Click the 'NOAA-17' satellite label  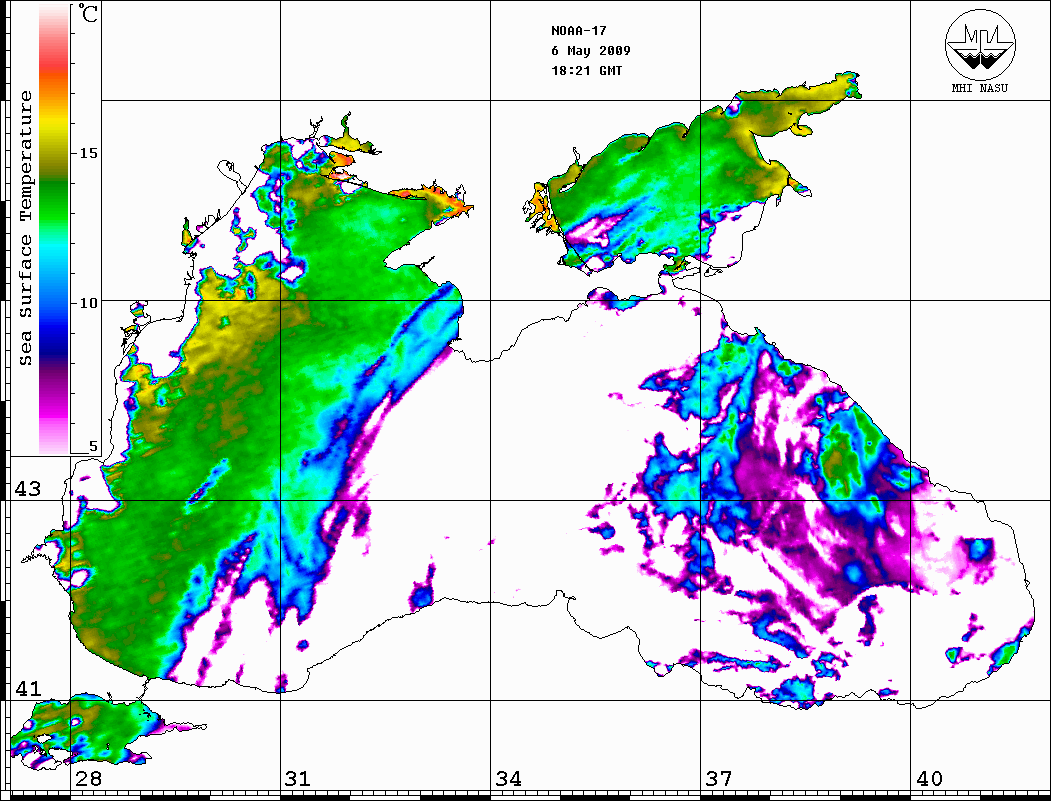pyautogui.click(x=578, y=31)
